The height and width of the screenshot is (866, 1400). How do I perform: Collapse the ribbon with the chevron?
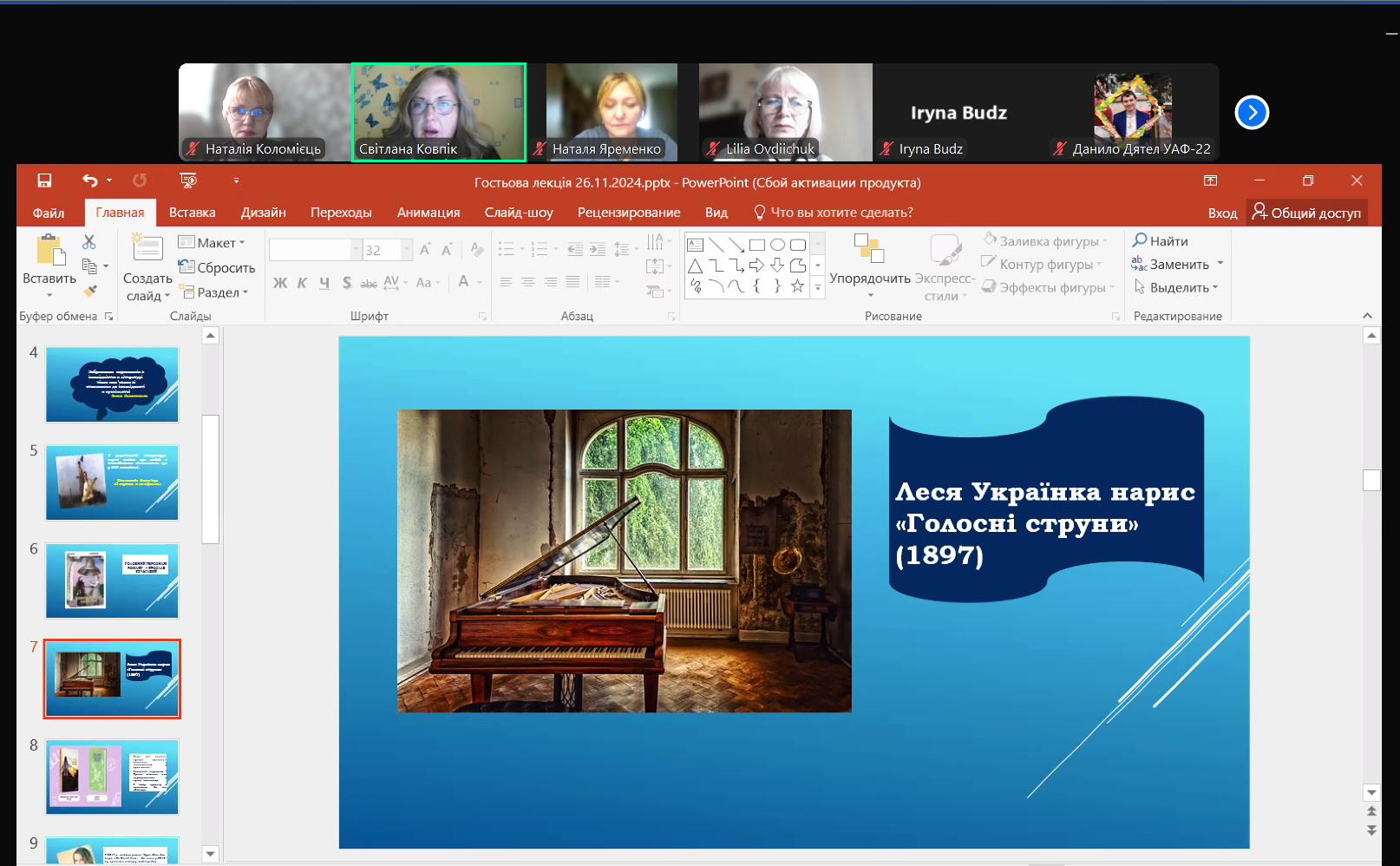[x=1368, y=316]
